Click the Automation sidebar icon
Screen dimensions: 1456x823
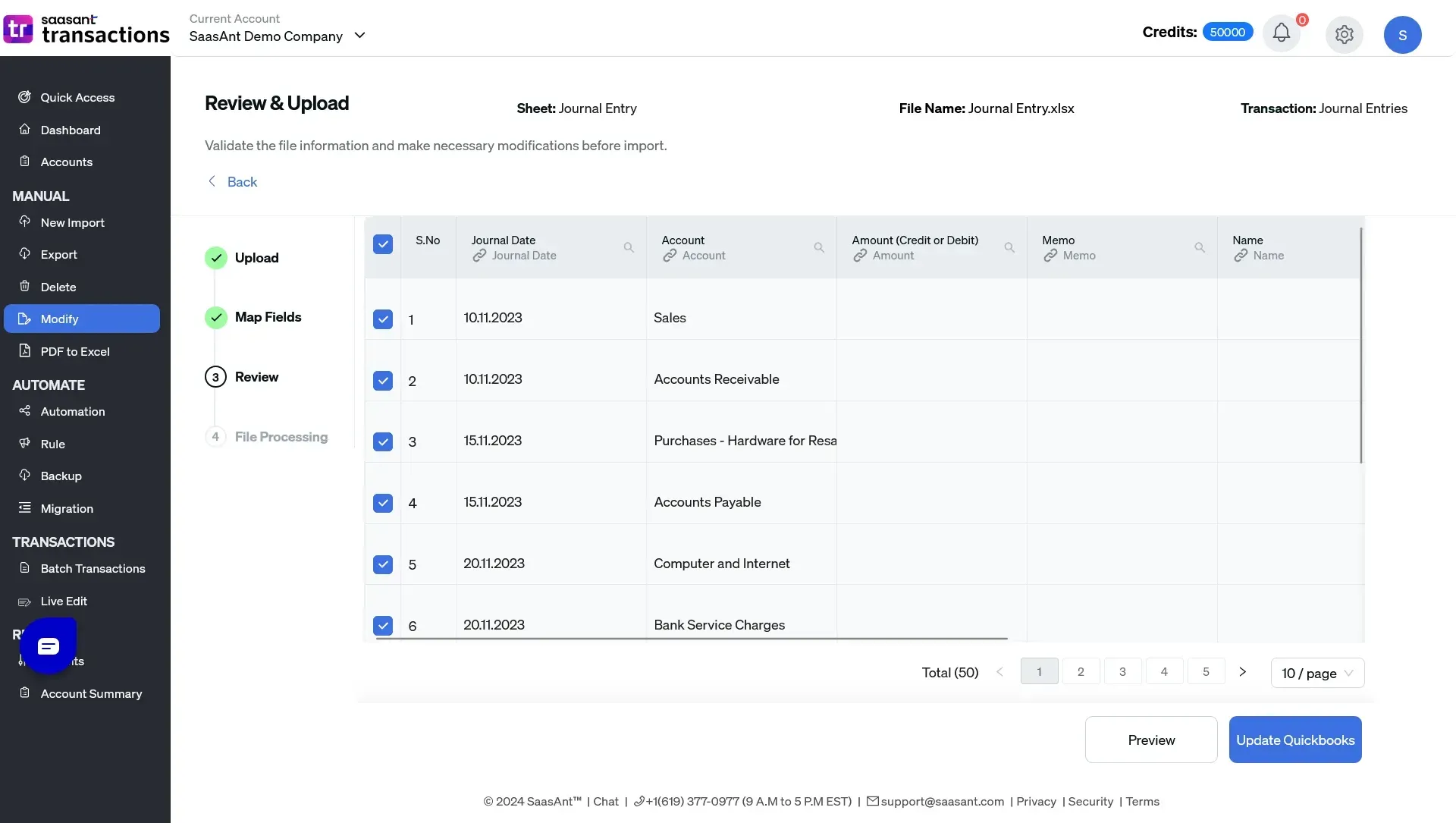[24, 410]
